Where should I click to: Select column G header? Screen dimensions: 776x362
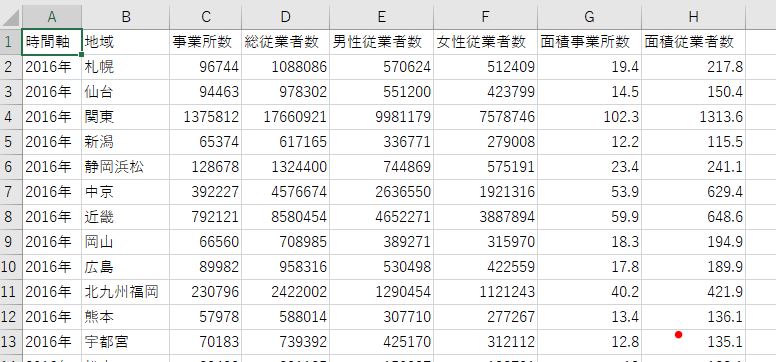[x=589, y=17]
